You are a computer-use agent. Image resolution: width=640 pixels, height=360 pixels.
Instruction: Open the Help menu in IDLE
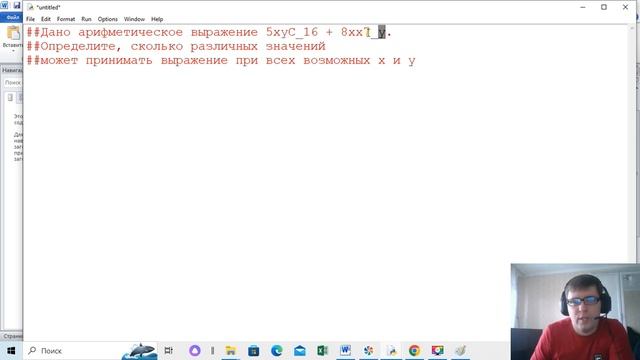[x=157, y=19]
